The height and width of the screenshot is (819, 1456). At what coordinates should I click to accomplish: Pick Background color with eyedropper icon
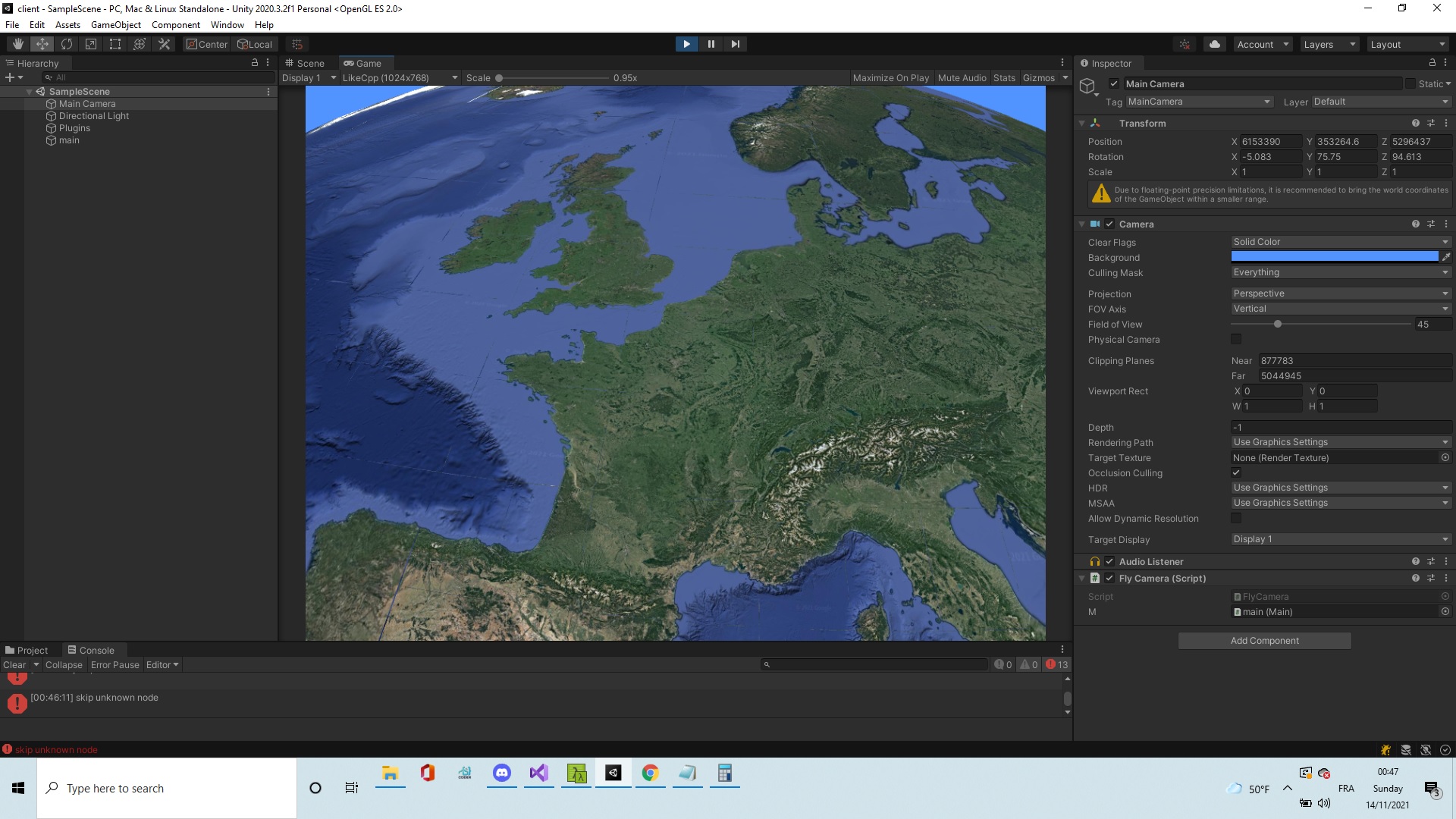(1446, 257)
